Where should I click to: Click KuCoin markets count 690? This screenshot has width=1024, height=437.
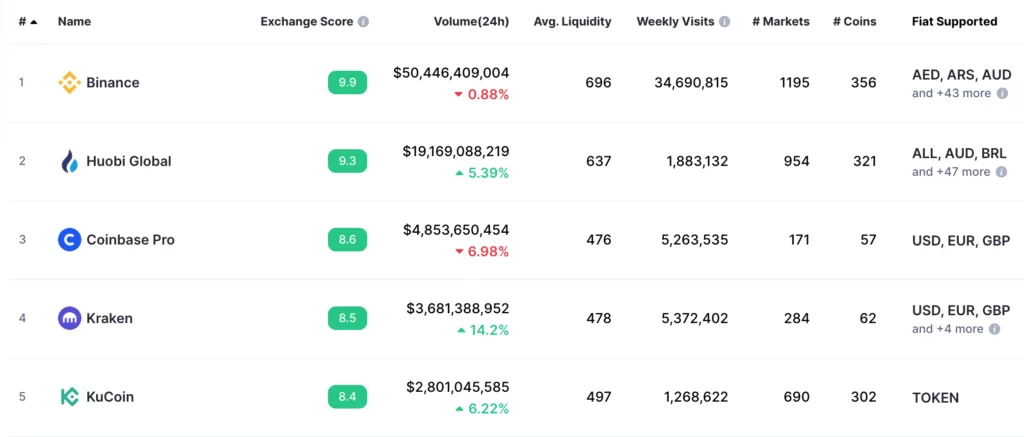797,397
